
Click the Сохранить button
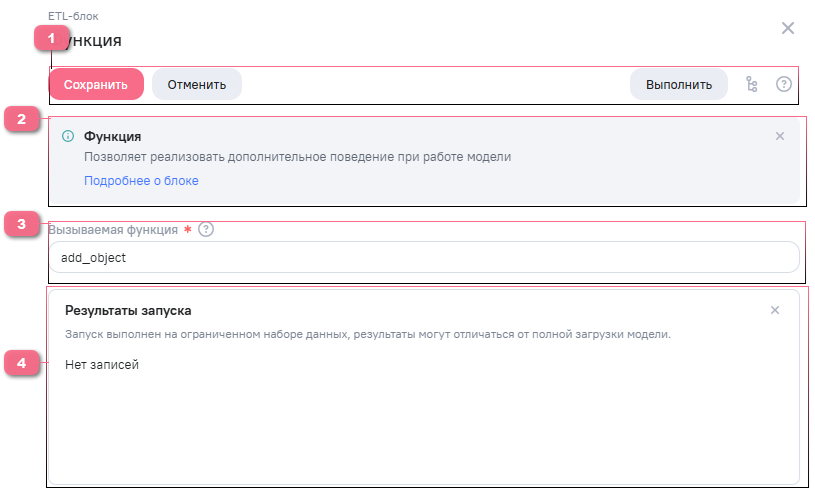96,85
